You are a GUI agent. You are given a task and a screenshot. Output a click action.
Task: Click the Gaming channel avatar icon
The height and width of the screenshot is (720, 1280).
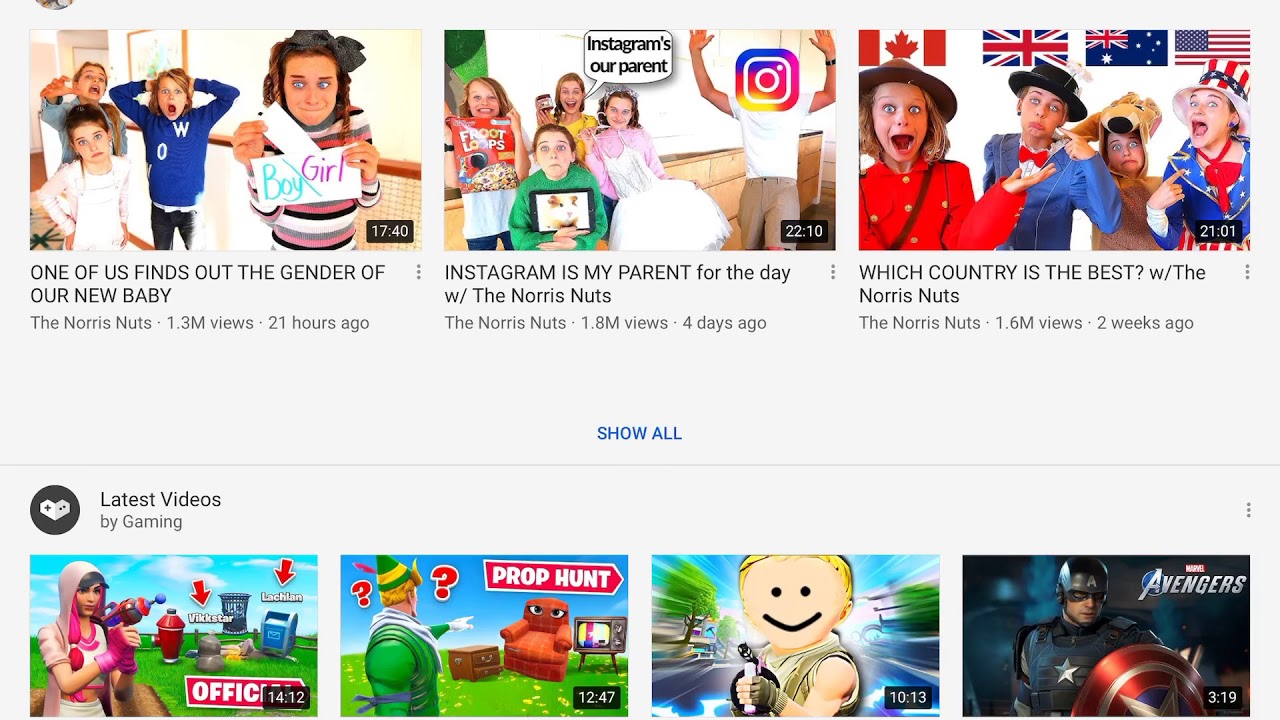point(55,510)
